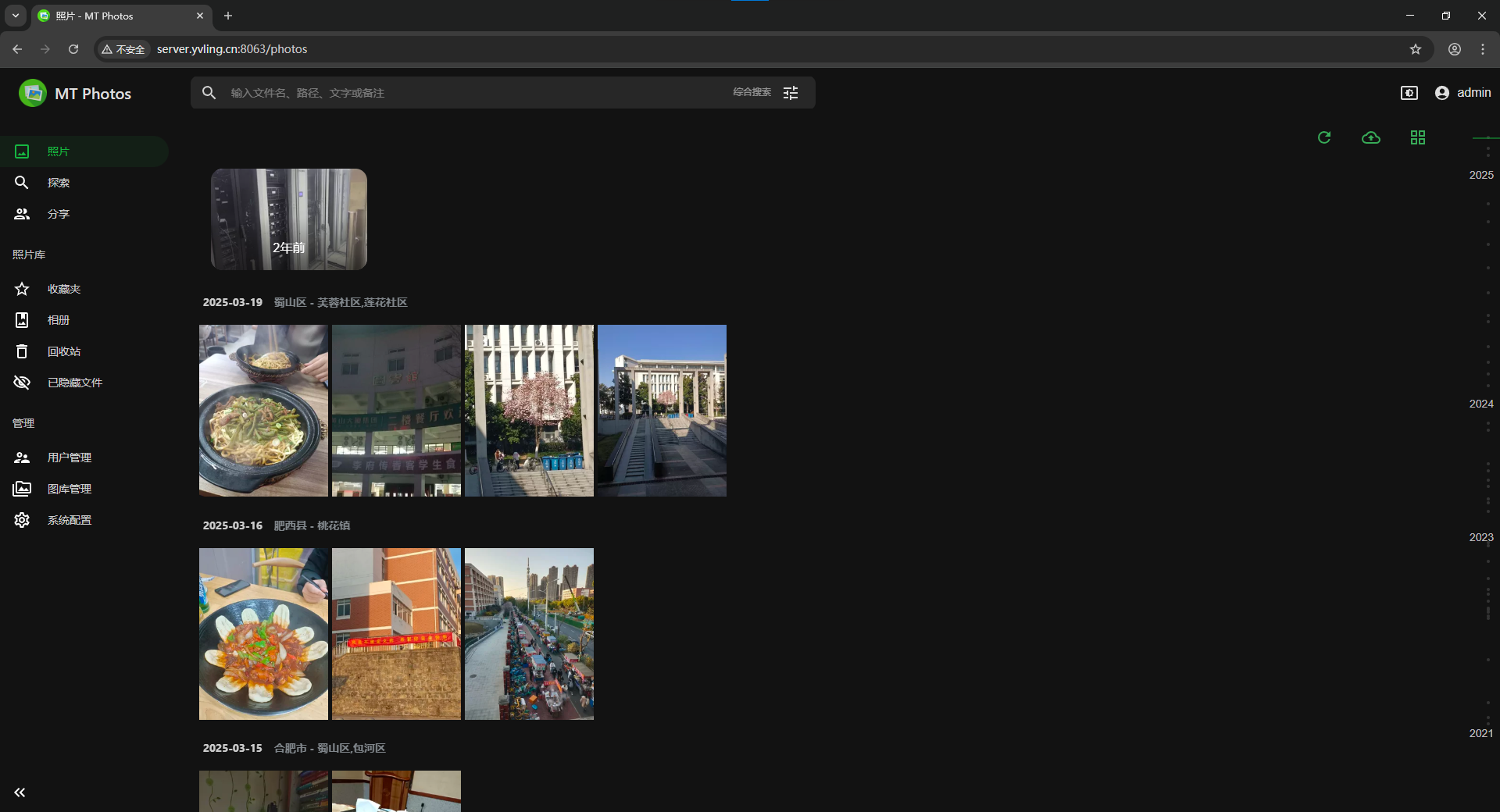Show the 已隐藏文件 hidden files

[x=74, y=383]
